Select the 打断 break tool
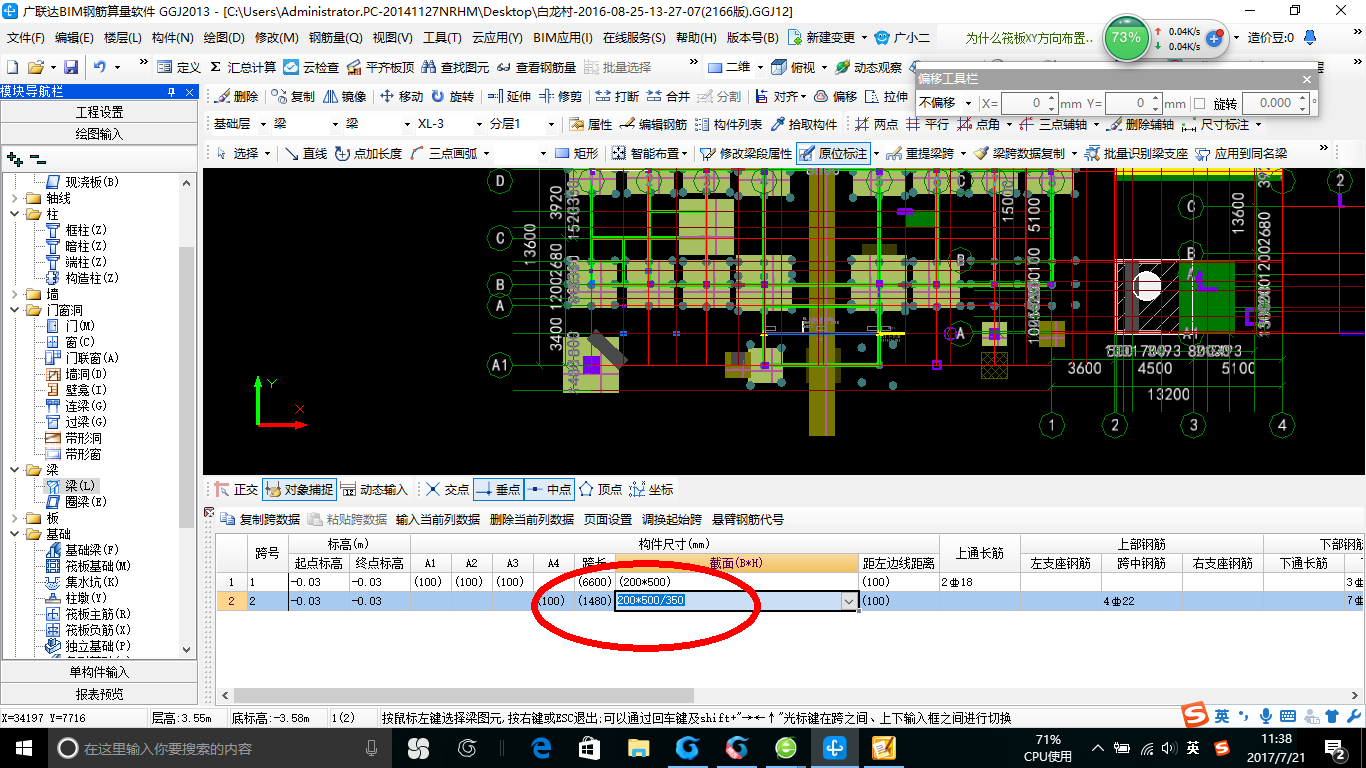The image size is (1366, 768). click(x=617, y=97)
